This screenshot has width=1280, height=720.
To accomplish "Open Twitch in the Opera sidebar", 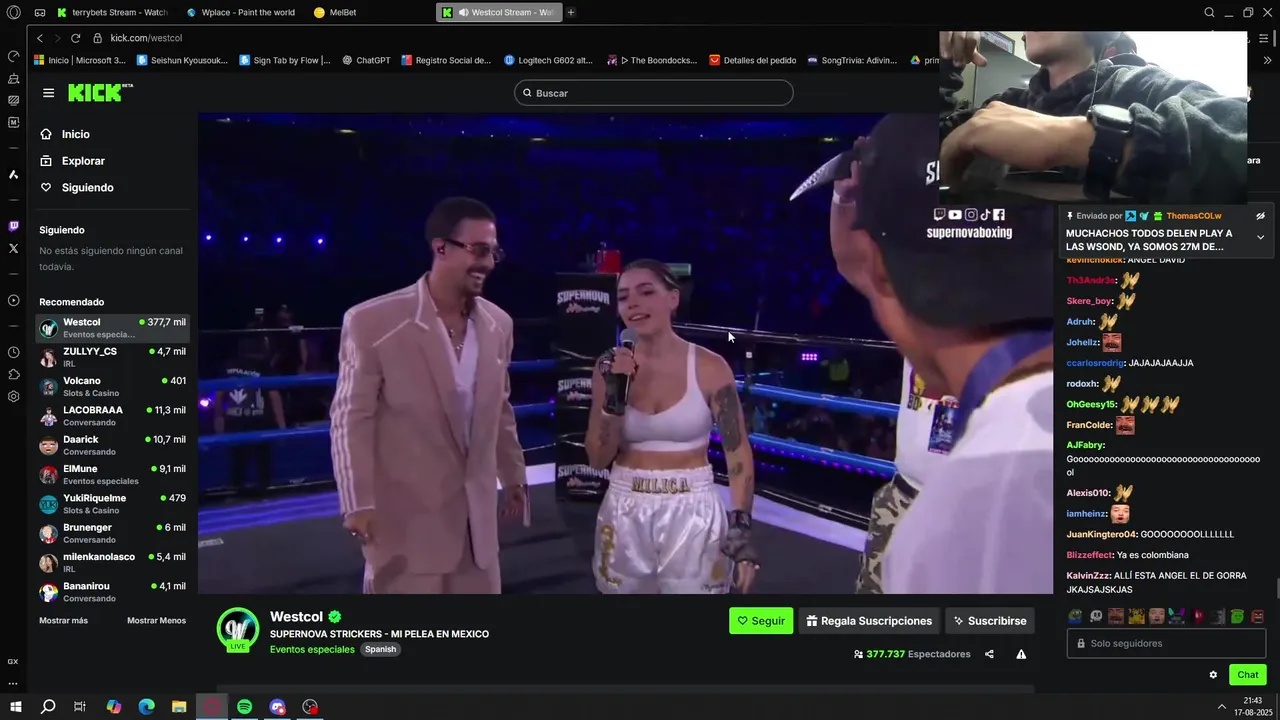I will 13,227.
